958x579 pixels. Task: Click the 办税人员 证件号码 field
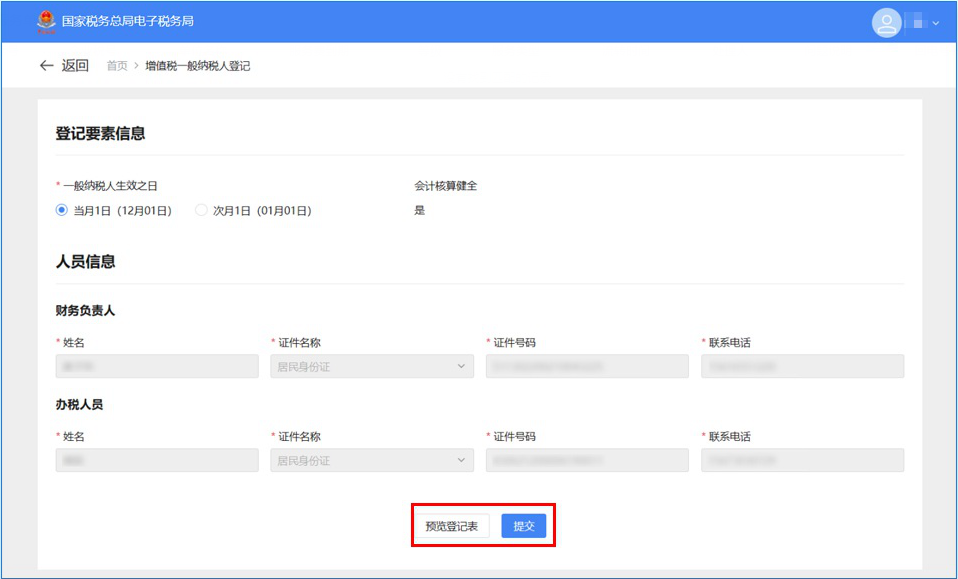click(587, 460)
